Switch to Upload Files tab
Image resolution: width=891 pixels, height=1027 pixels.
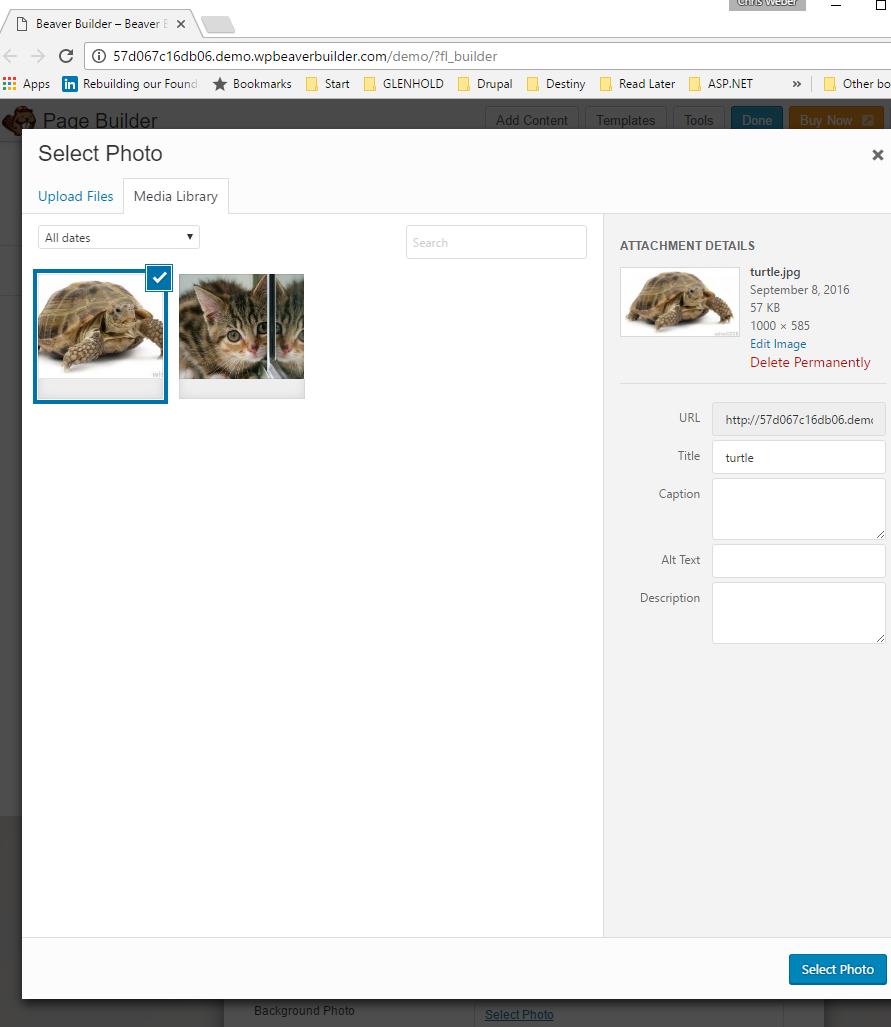click(75, 196)
